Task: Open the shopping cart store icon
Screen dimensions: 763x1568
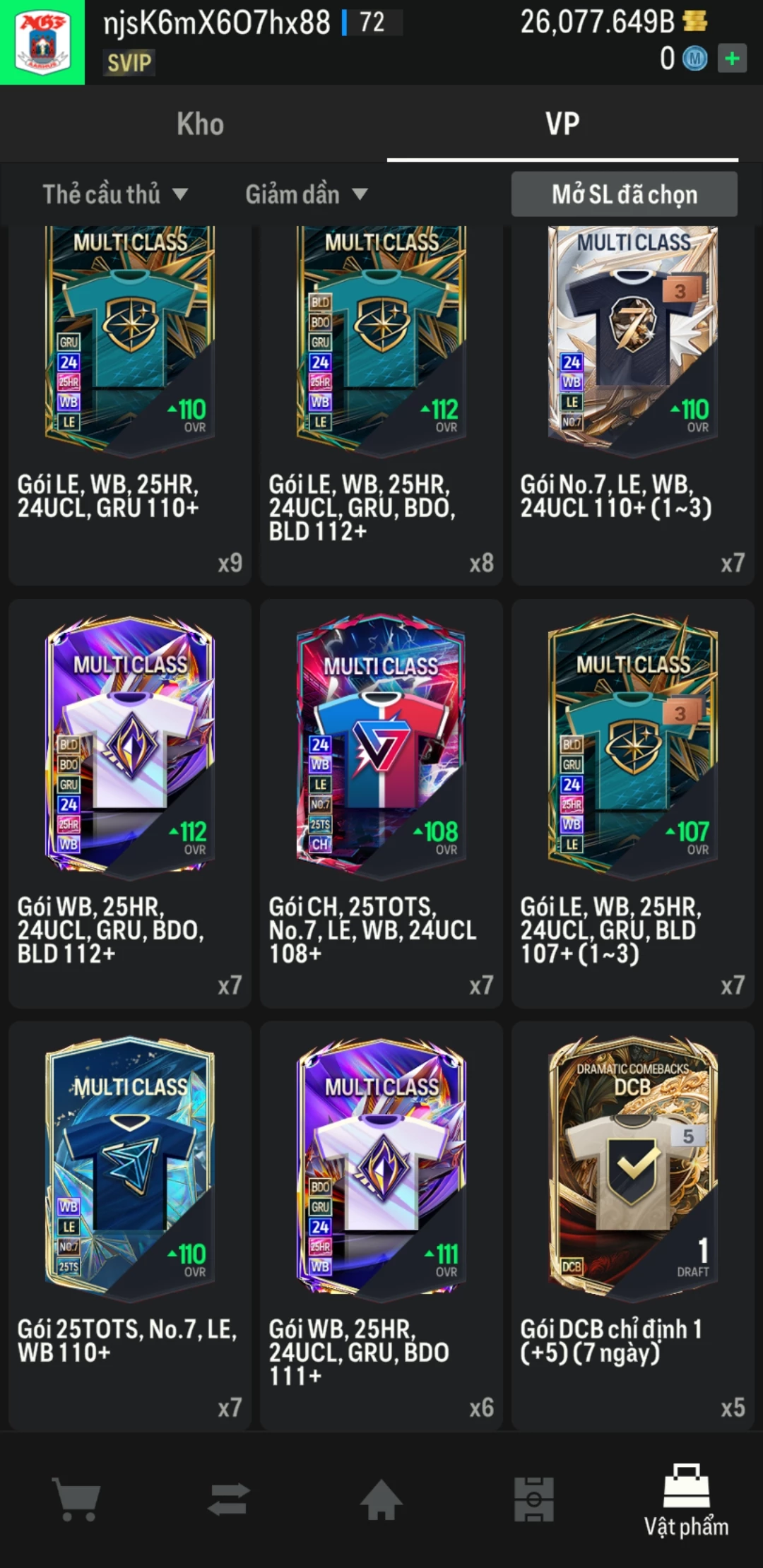Action: point(76,1499)
